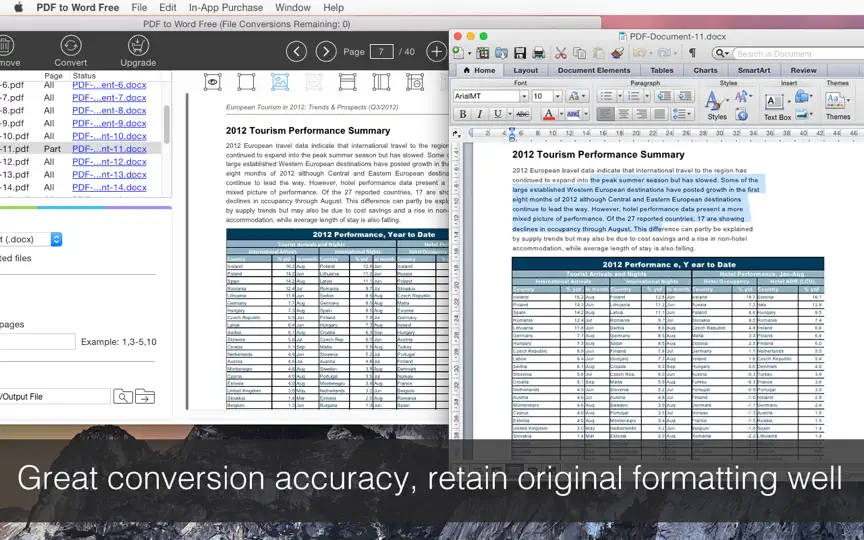Go to next page with right arrow
The width and height of the screenshot is (864, 540).
[x=326, y=52]
